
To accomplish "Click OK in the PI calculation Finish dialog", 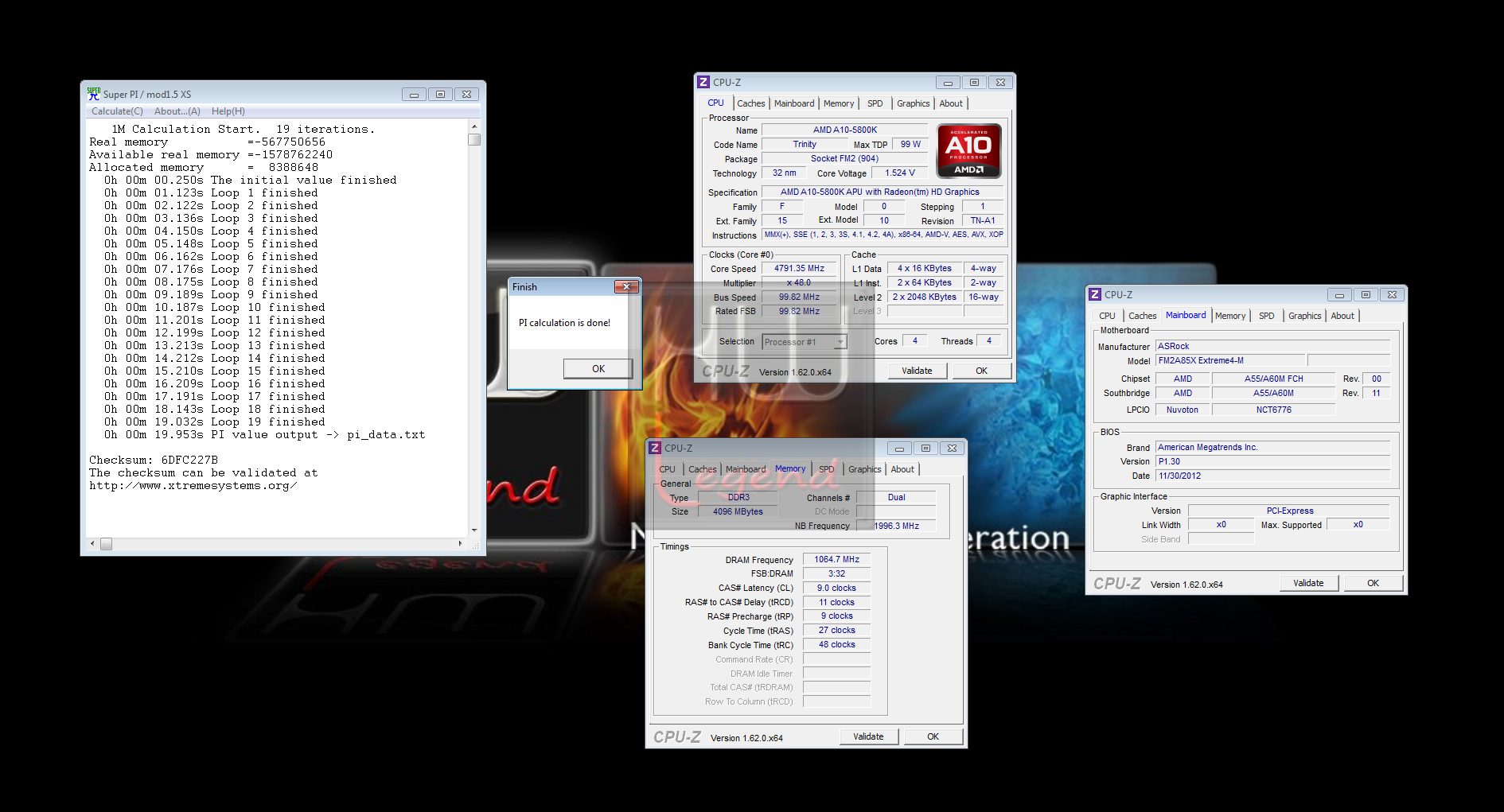I will tap(598, 368).
